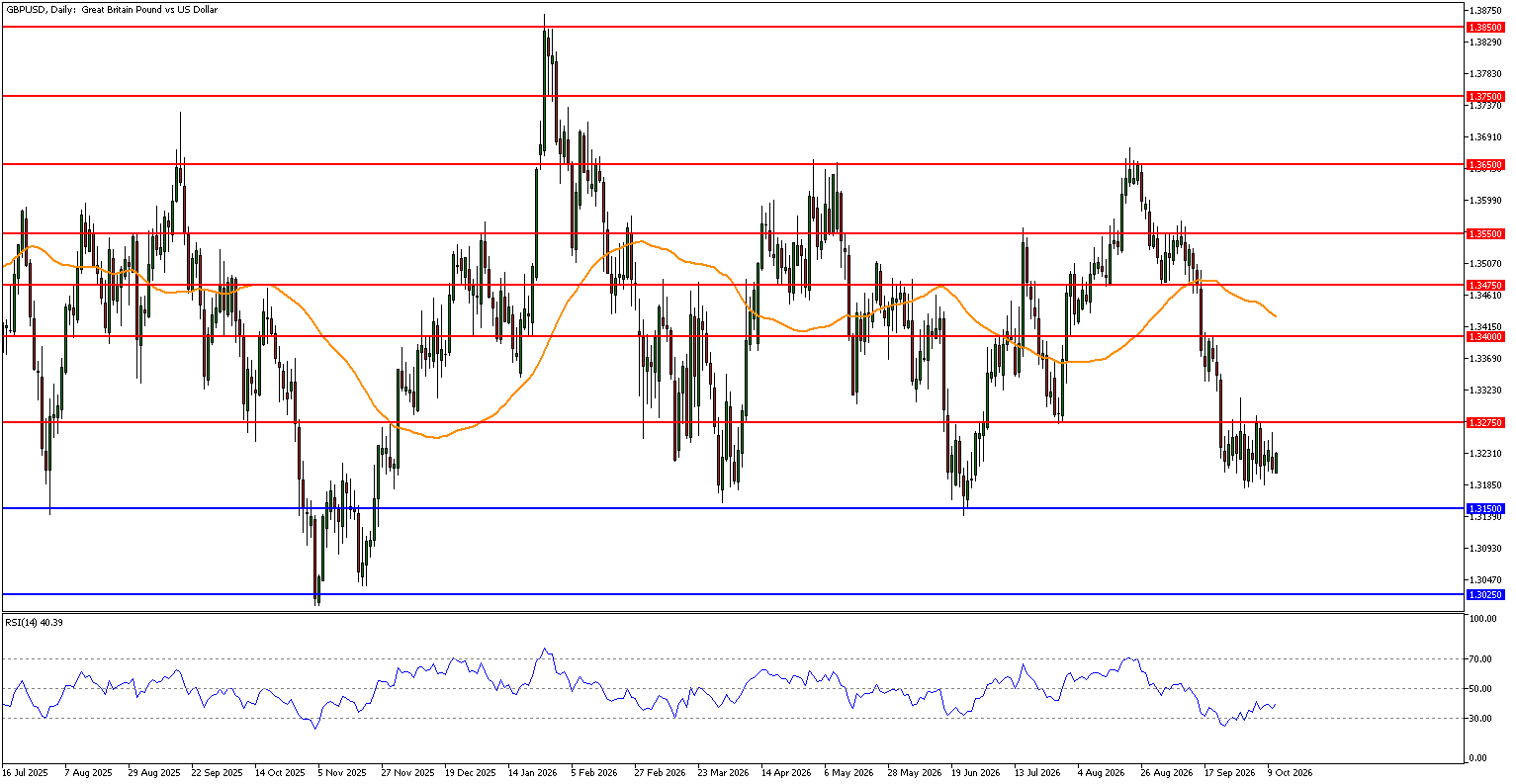Click the 16 Jul 2025 date label
Image resolution: width=1516 pixels, height=784 pixels.
coord(24,771)
